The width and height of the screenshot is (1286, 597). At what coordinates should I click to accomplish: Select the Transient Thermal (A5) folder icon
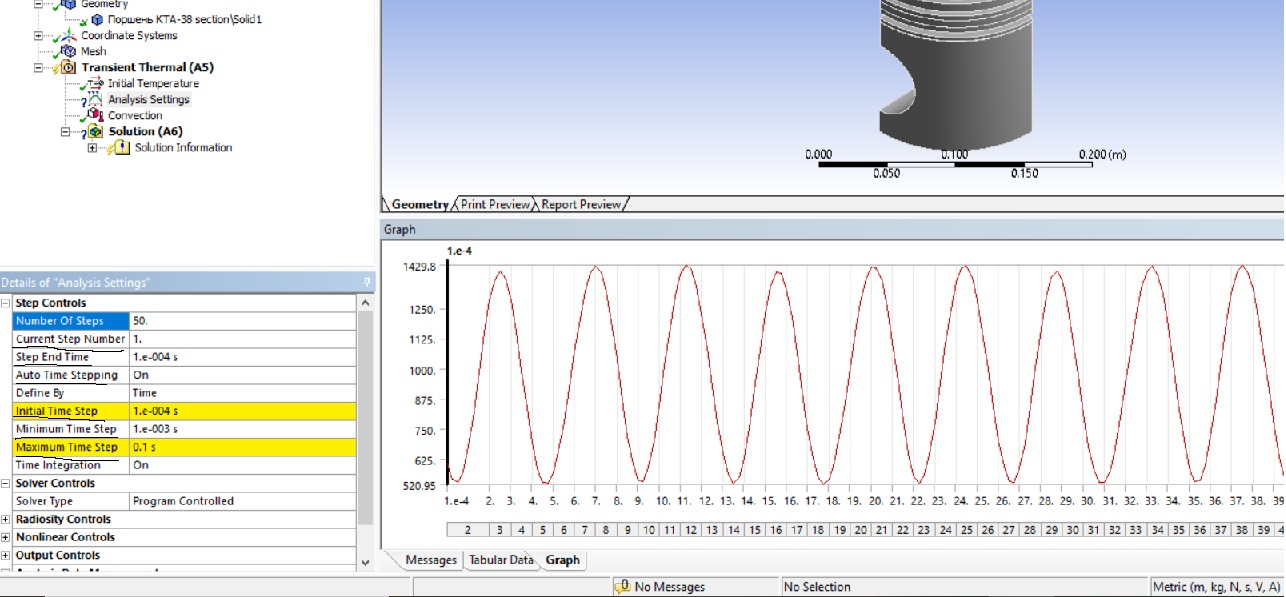(x=69, y=67)
